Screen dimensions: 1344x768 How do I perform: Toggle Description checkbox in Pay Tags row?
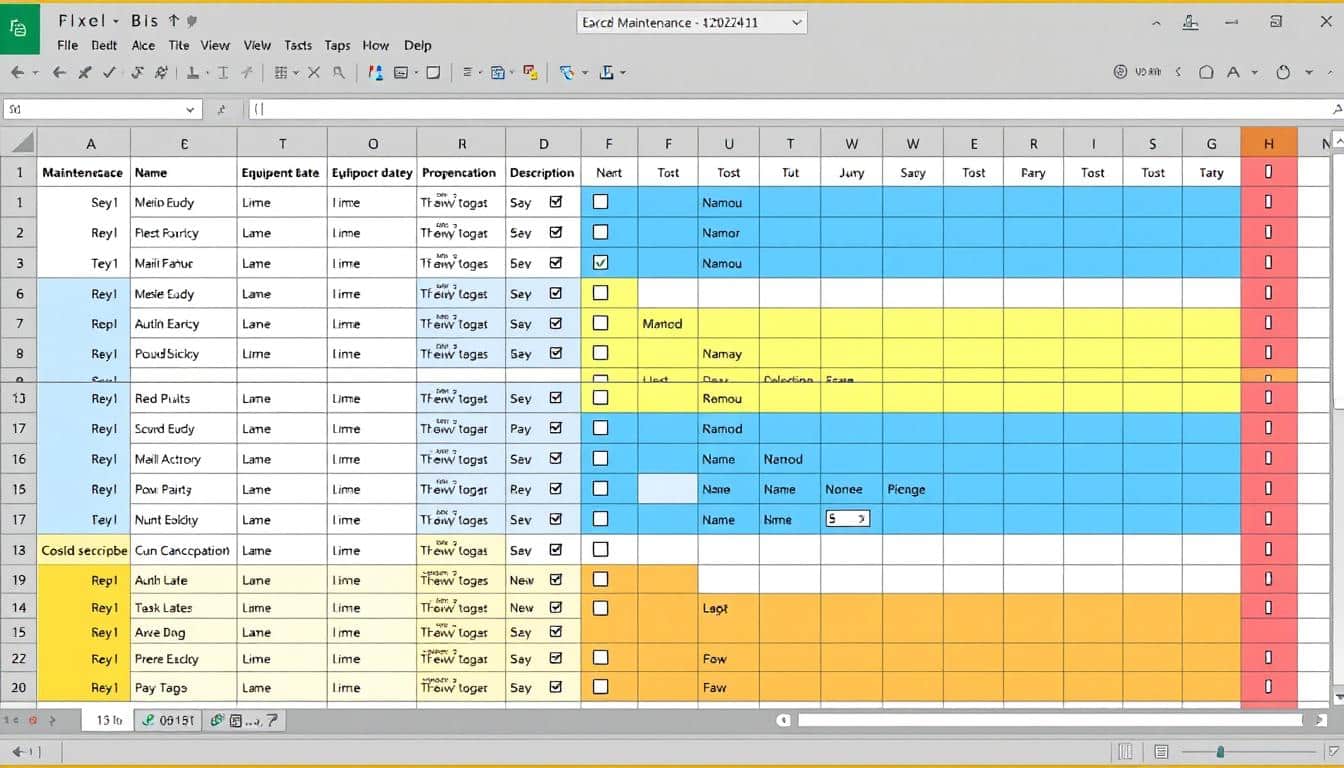(x=556, y=687)
